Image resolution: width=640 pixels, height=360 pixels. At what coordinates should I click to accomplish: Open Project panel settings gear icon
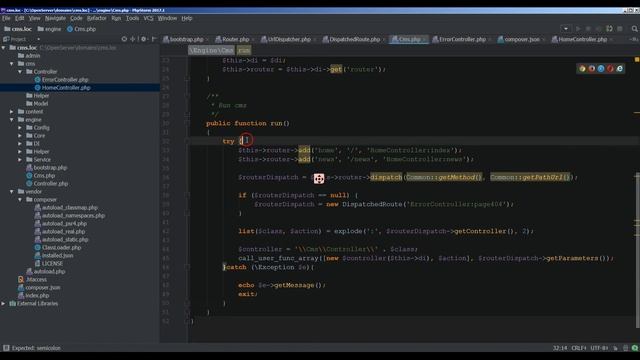(x=144, y=39)
